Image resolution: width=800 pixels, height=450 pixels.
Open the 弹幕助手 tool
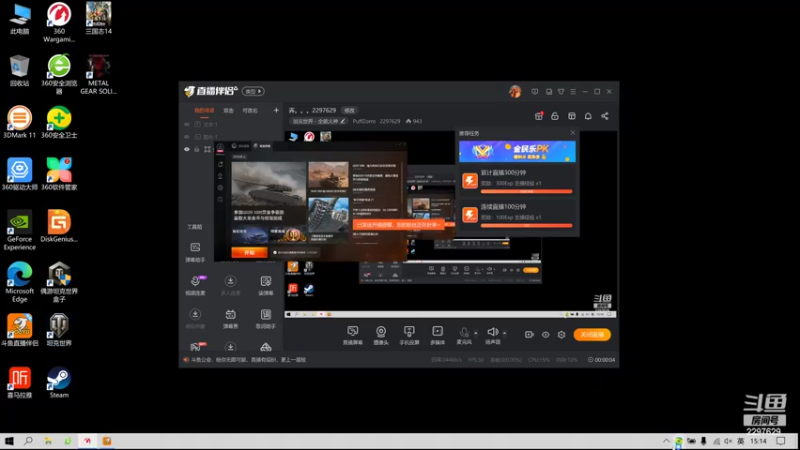[x=195, y=252]
